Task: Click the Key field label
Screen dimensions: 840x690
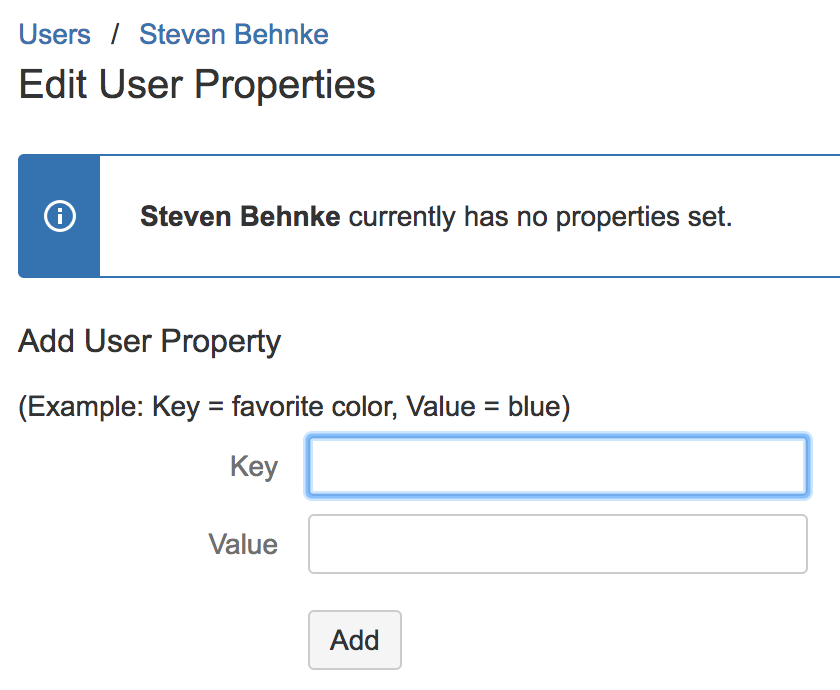Action: [x=254, y=467]
